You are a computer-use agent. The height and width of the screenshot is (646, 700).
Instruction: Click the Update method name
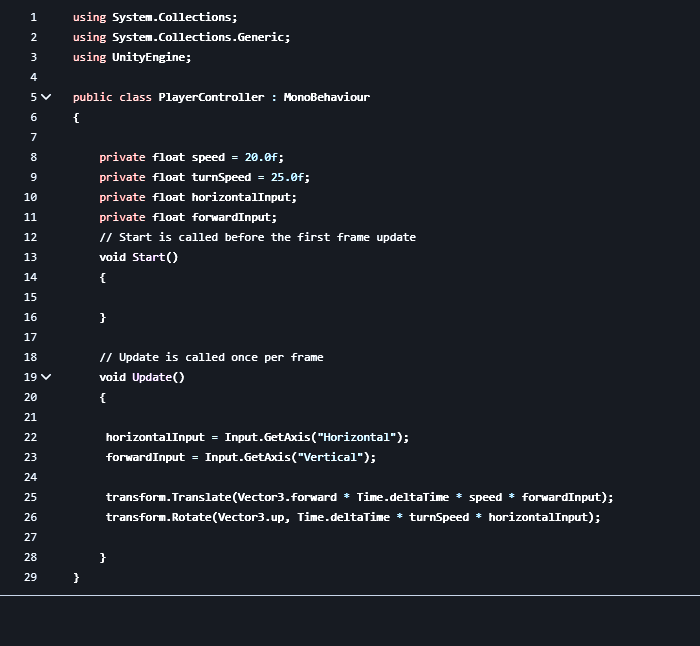(x=152, y=377)
